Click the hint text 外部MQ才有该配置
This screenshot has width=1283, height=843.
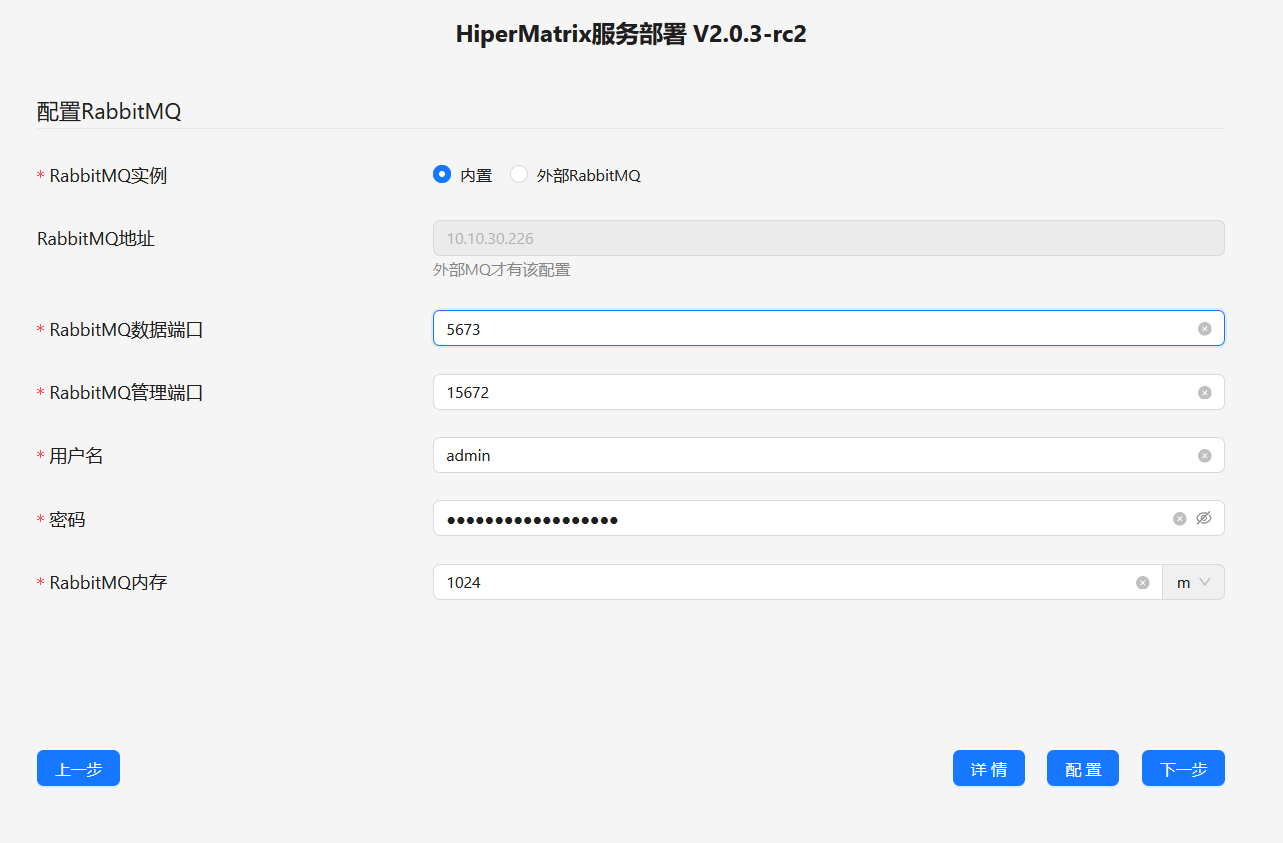pos(502,270)
